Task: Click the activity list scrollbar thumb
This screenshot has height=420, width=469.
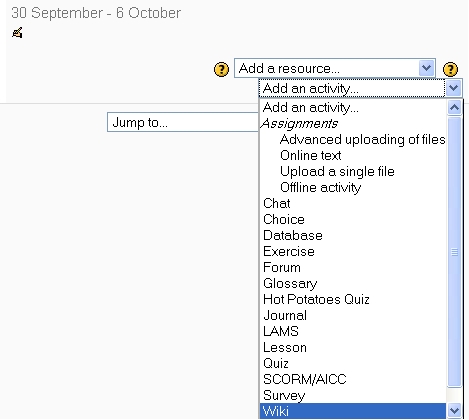Action: click(x=454, y=252)
